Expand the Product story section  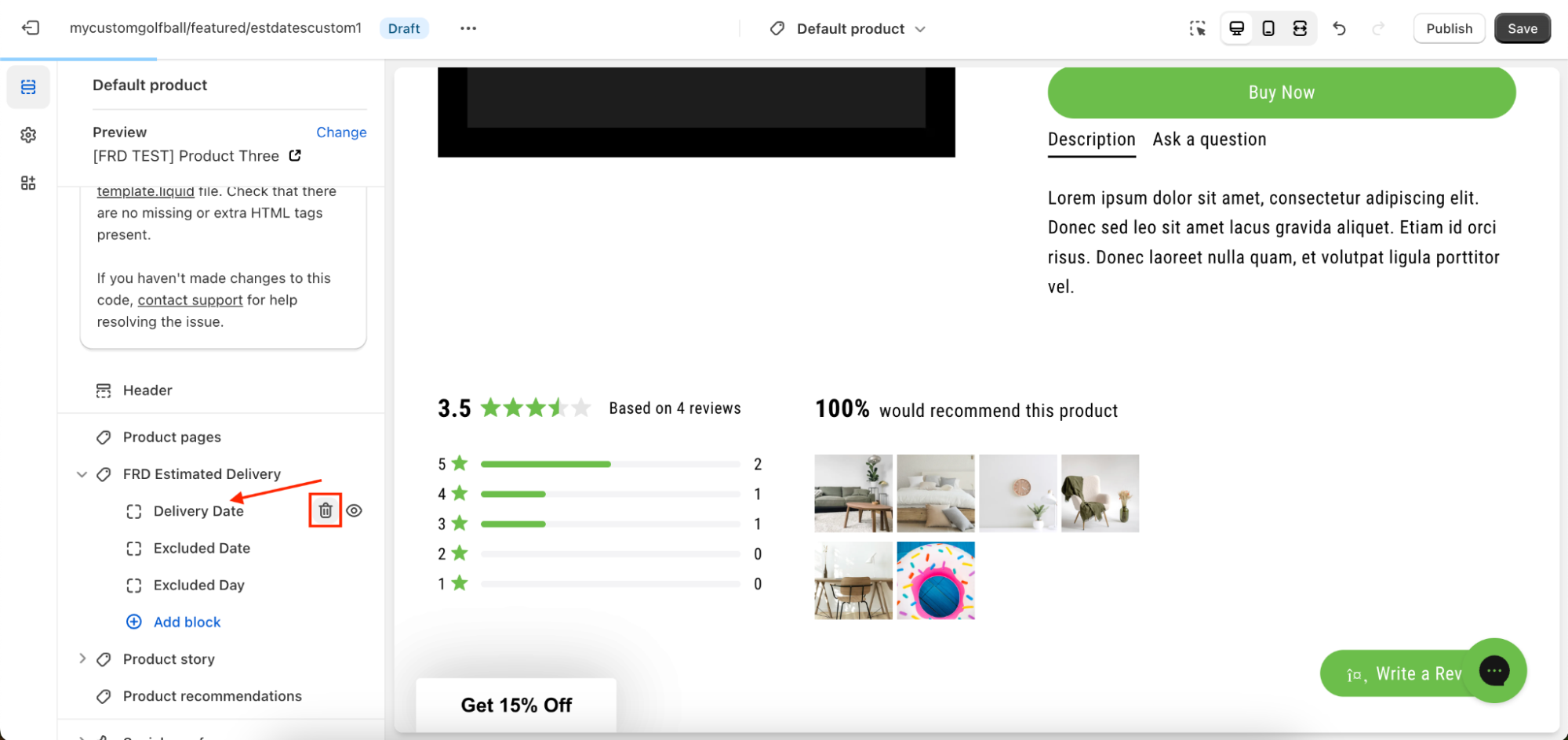click(x=82, y=659)
